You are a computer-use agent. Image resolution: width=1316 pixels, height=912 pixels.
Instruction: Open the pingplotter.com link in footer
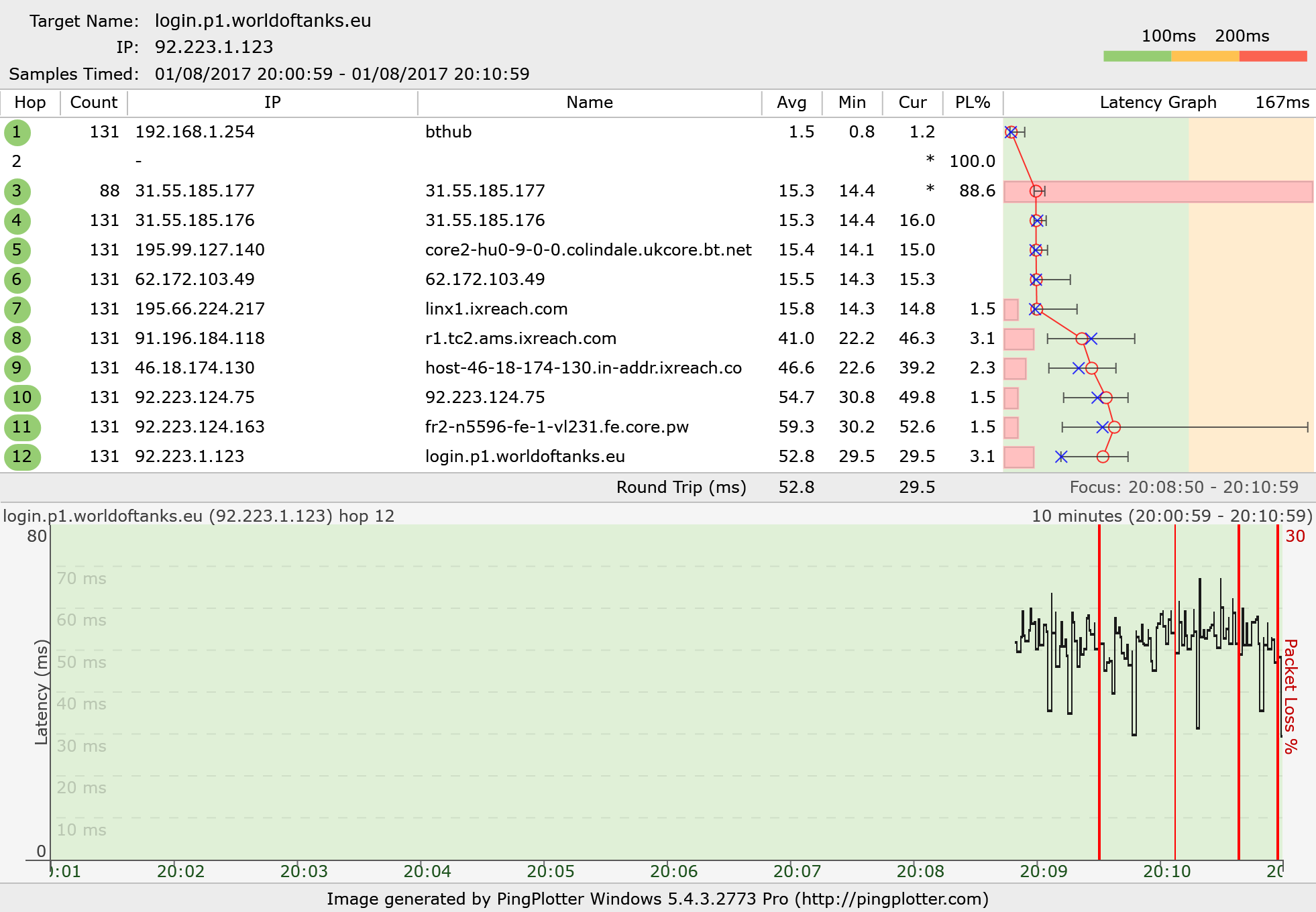[892, 899]
